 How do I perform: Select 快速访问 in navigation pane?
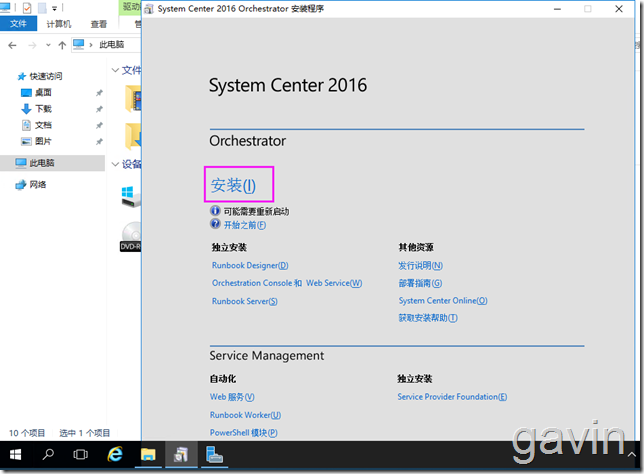[46, 76]
